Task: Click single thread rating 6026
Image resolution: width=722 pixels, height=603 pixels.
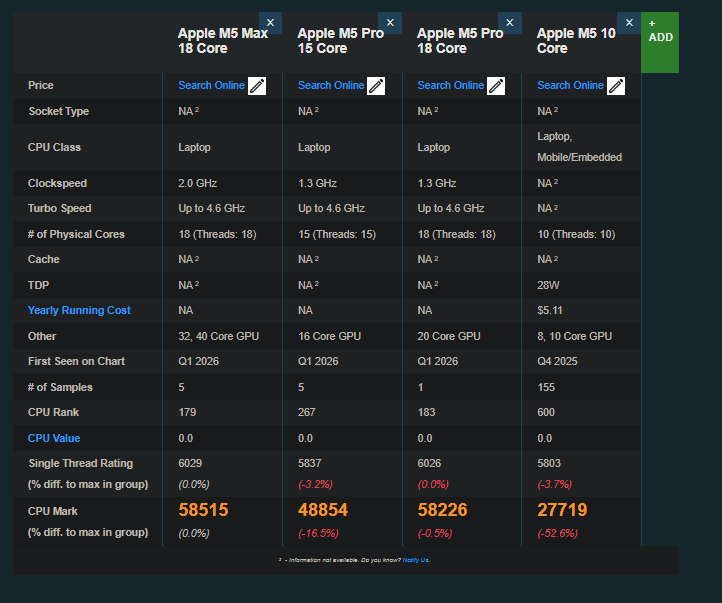Action: coord(429,464)
